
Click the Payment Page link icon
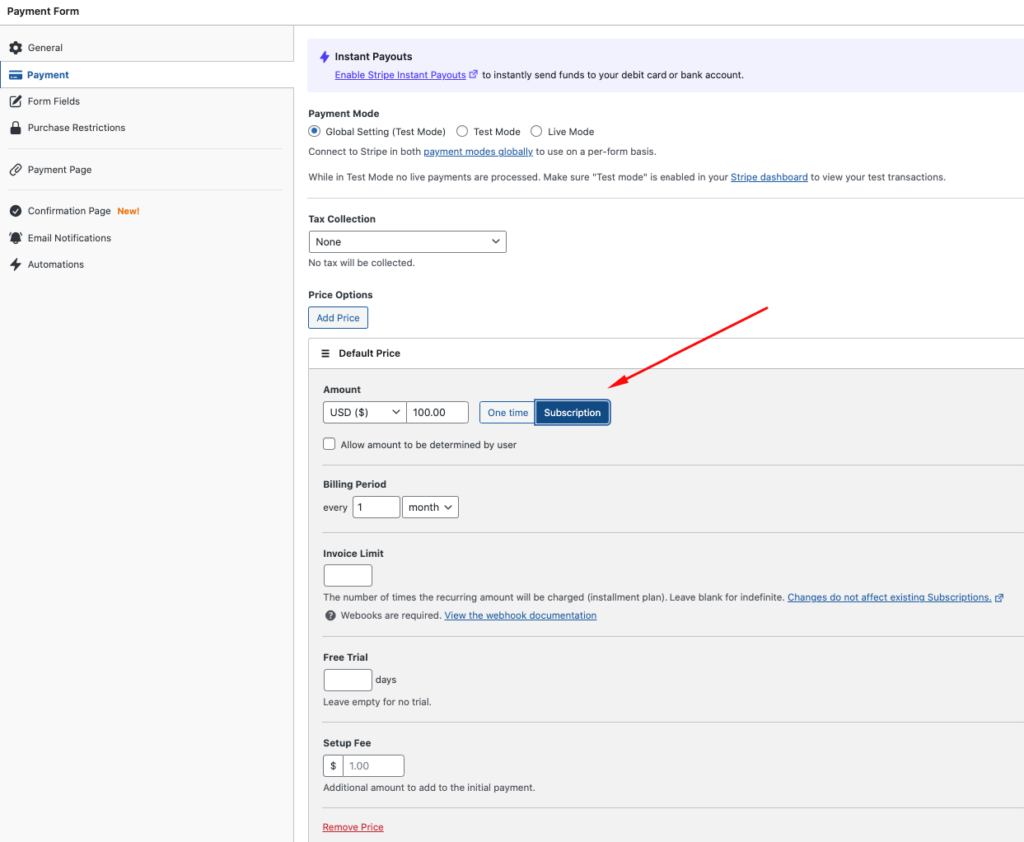coord(15,170)
